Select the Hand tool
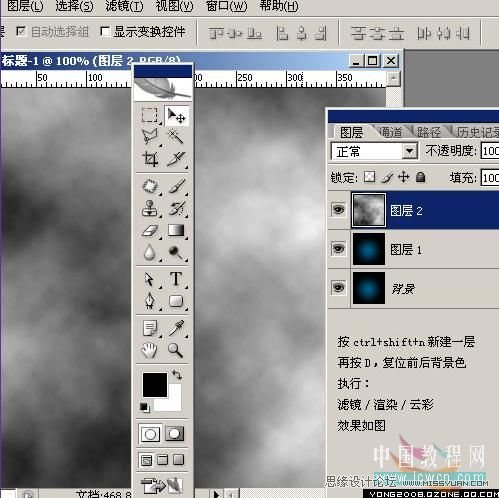The height and width of the screenshot is (498, 499). [150, 350]
